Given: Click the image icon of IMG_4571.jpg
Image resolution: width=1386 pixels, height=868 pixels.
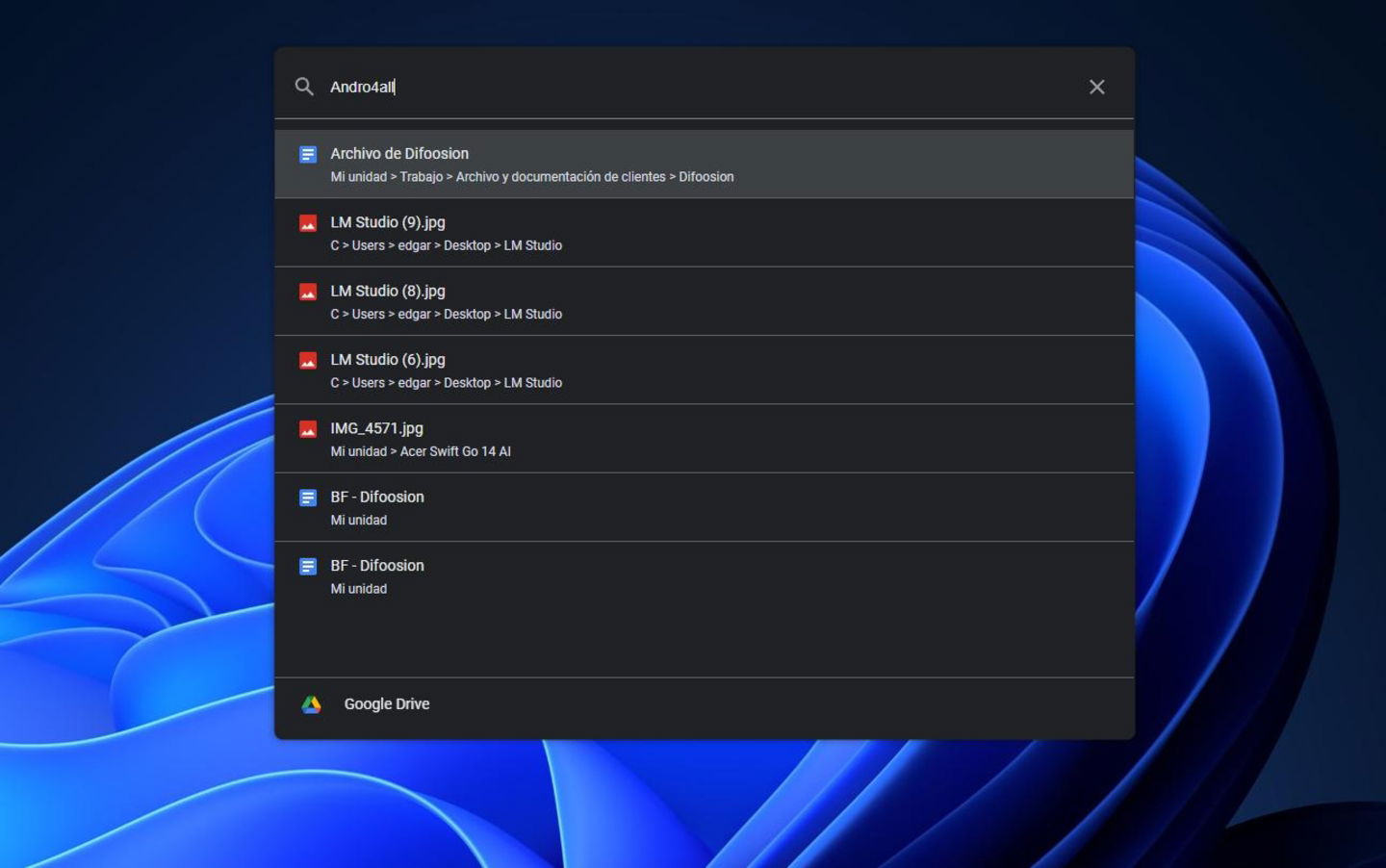Looking at the screenshot, I should [x=308, y=429].
